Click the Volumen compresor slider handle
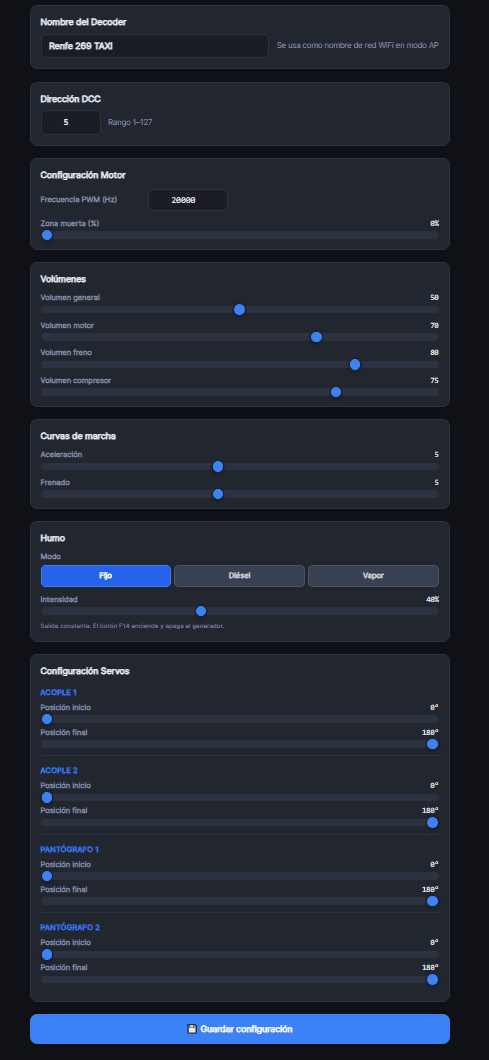This screenshot has width=489, height=1060. pyautogui.click(x=336, y=392)
